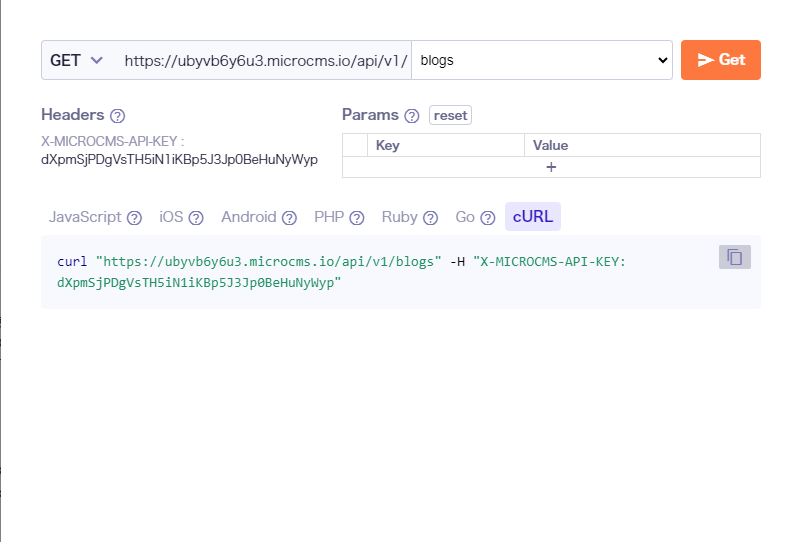Click help icon next to Android

tap(289, 218)
